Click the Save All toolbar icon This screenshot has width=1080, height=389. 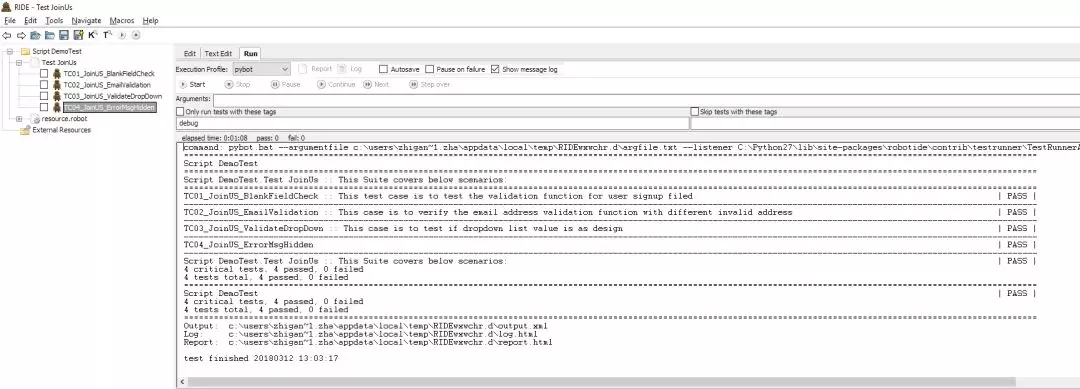78,34
